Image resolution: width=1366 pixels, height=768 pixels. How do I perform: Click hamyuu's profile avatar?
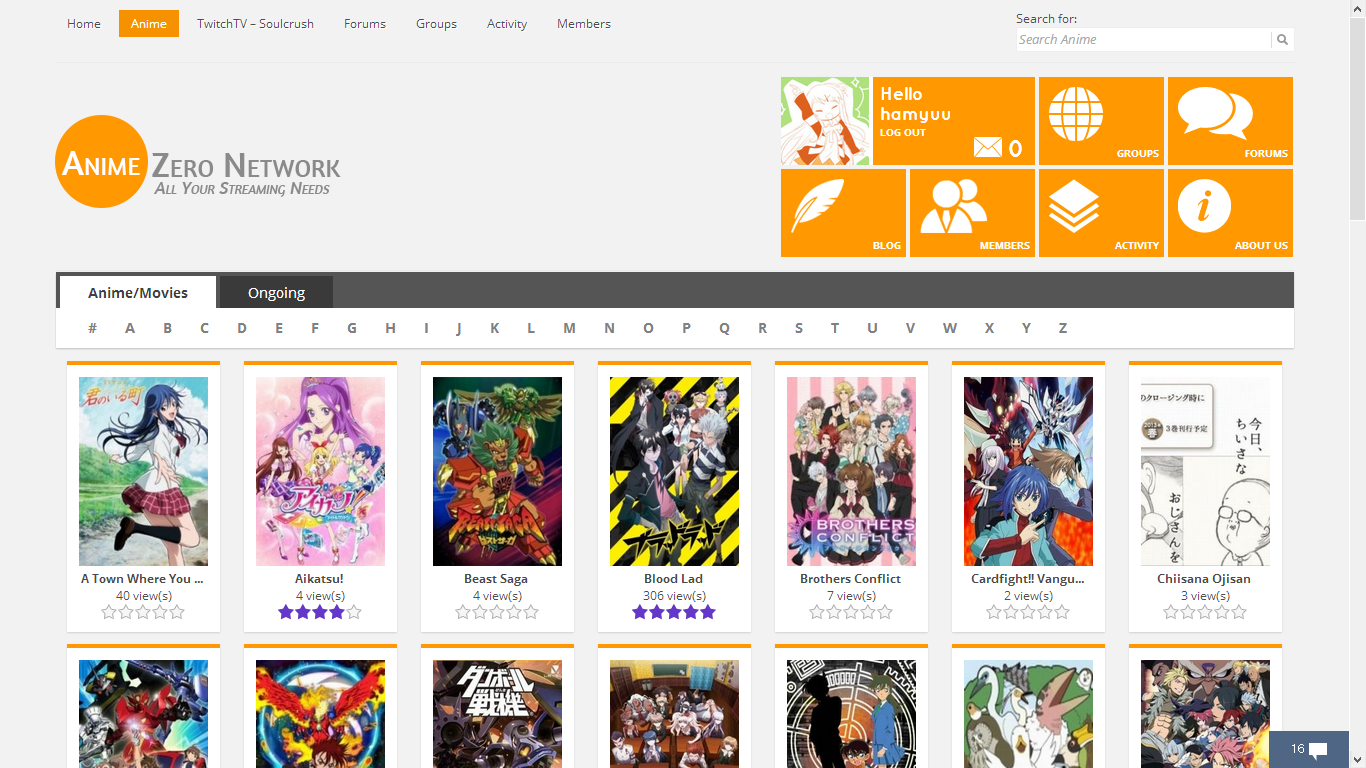pyautogui.click(x=825, y=121)
